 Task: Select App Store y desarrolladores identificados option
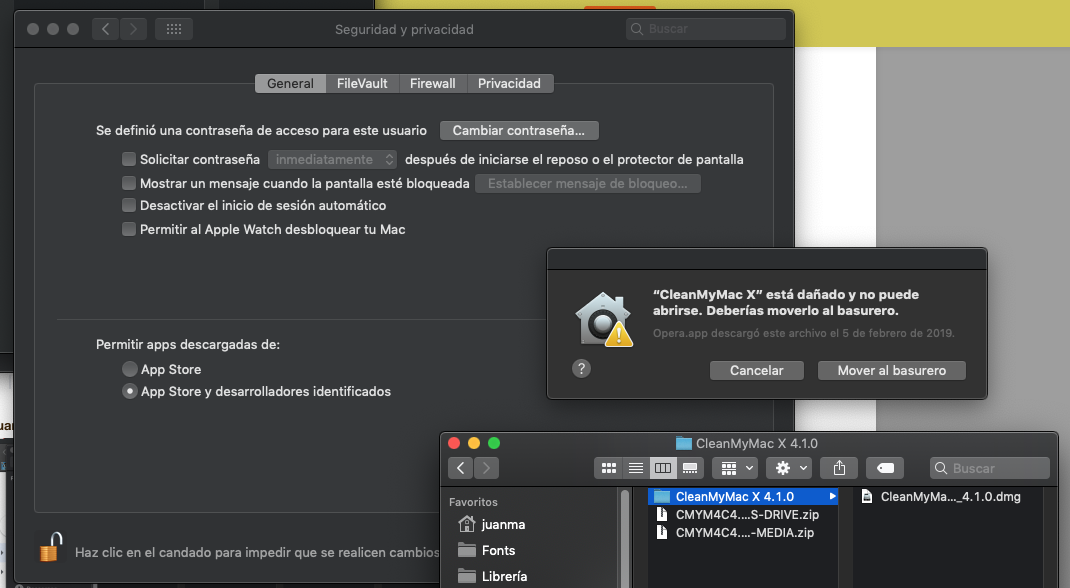pyautogui.click(x=130, y=392)
